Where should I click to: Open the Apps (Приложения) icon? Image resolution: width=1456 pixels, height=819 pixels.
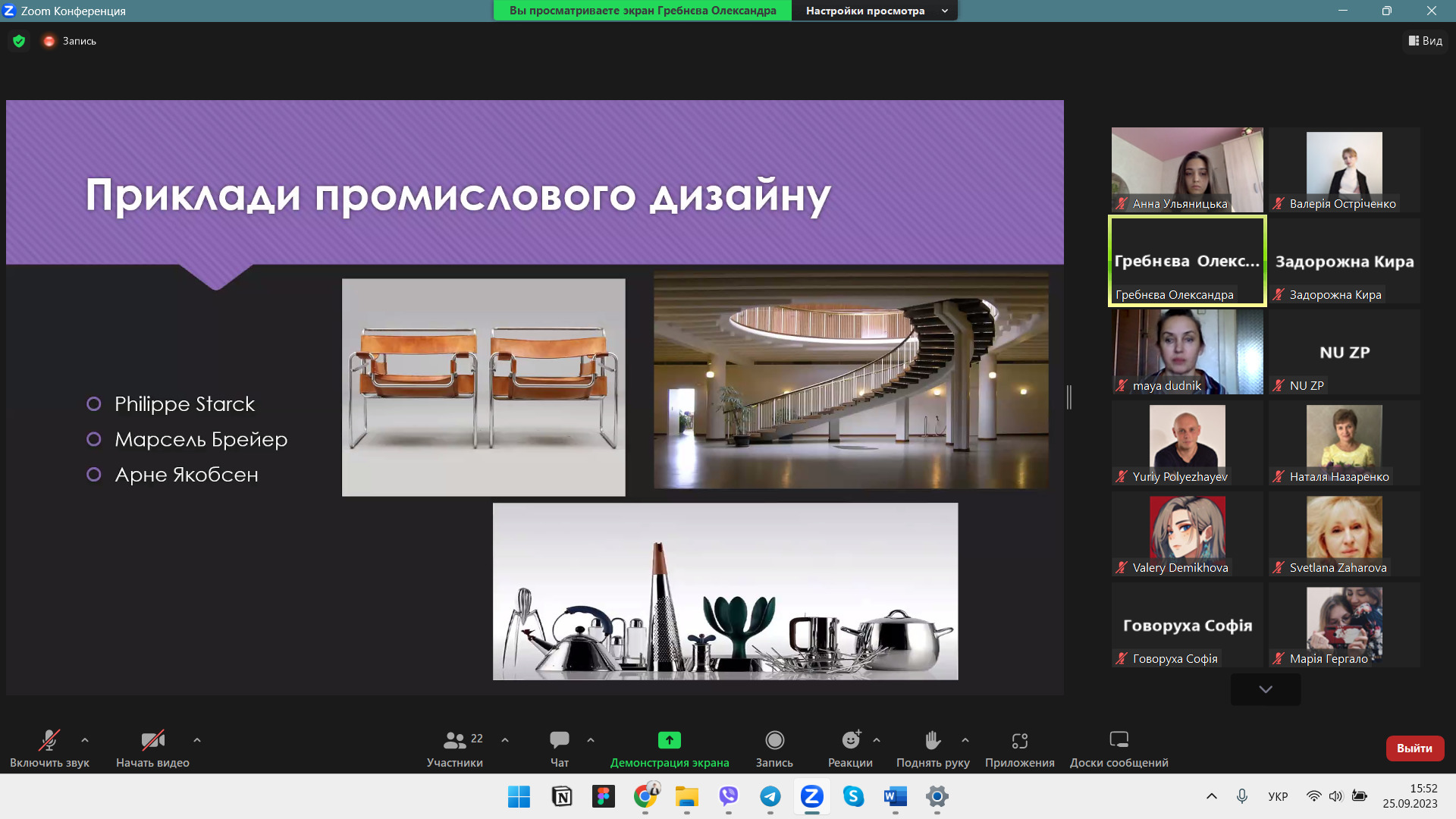(x=1019, y=740)
